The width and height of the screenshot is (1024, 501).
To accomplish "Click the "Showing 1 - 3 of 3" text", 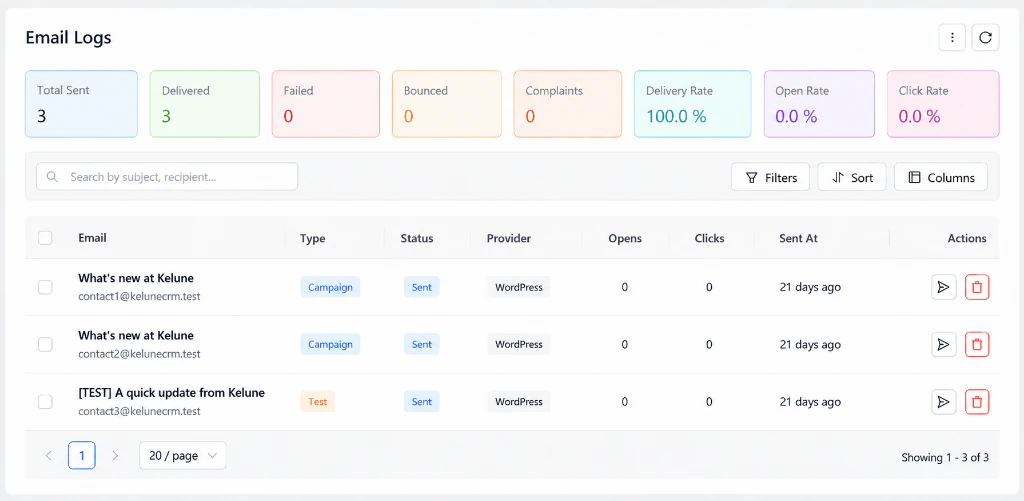I will point(945,458).
